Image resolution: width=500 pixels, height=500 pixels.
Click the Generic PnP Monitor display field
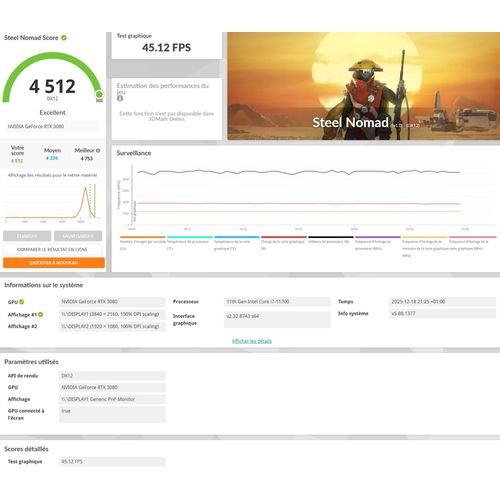pos(112,399)
